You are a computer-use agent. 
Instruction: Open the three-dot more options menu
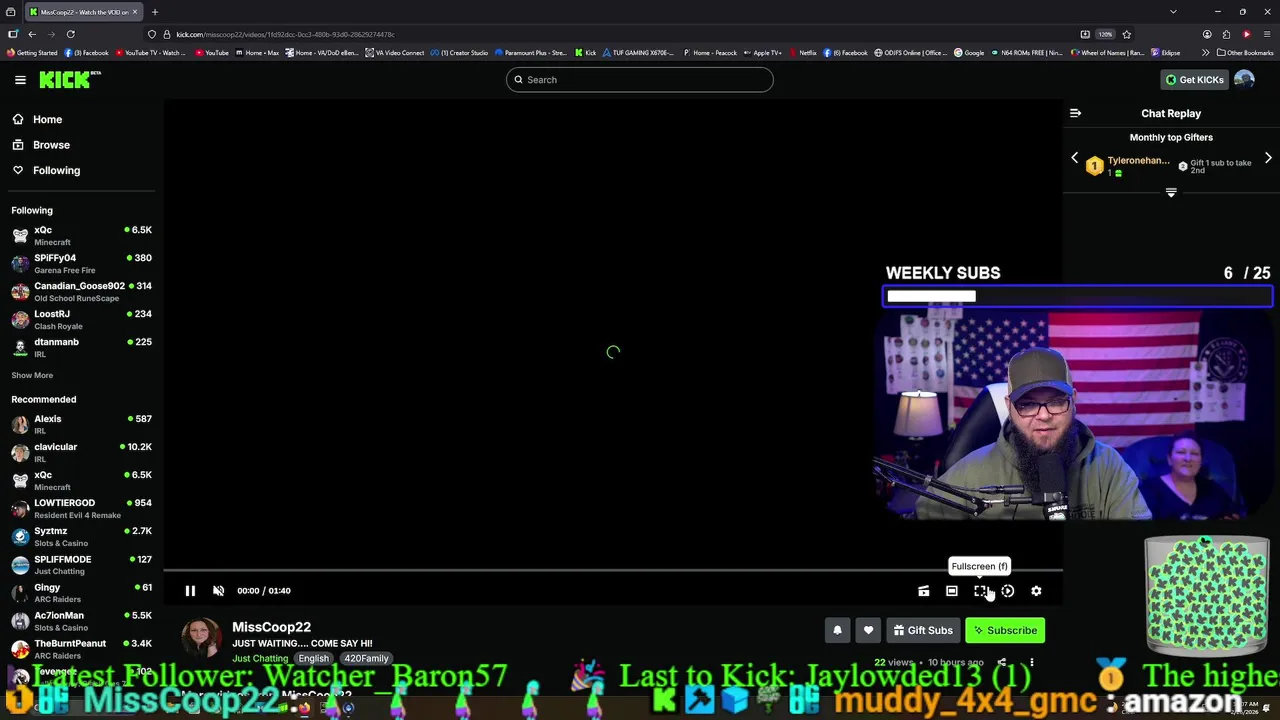(1032, 662)
